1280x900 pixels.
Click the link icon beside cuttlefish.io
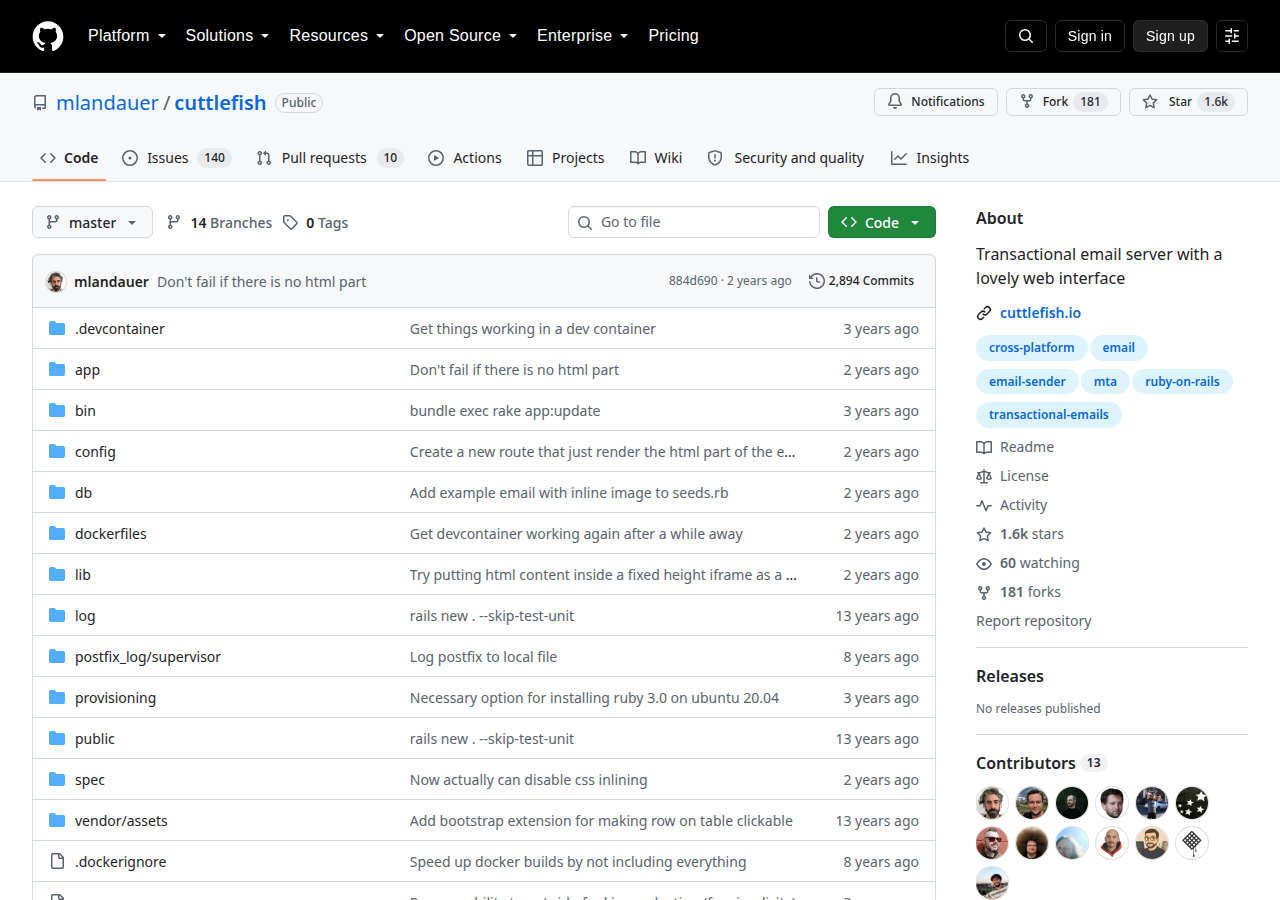tap(984, 313)
